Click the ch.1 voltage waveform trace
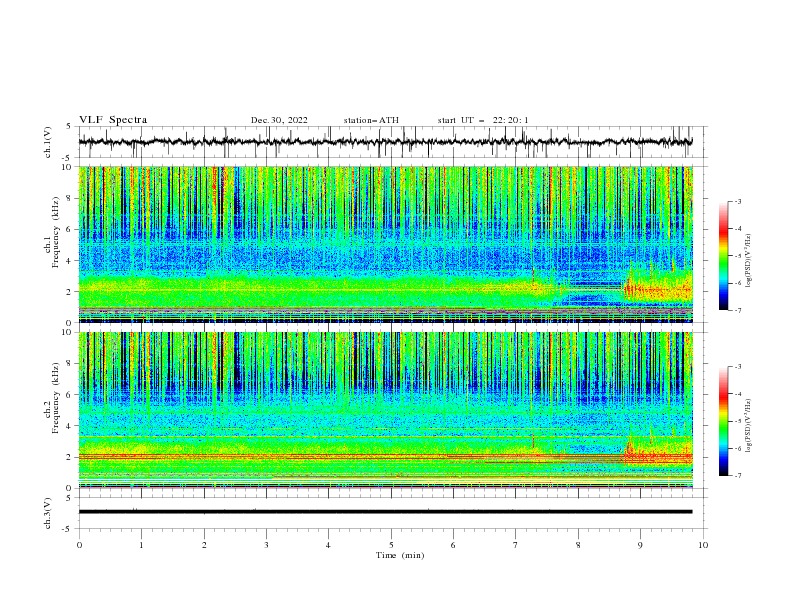Image resolution: width=792 pixels, height=612 pixels. (385, 142)
